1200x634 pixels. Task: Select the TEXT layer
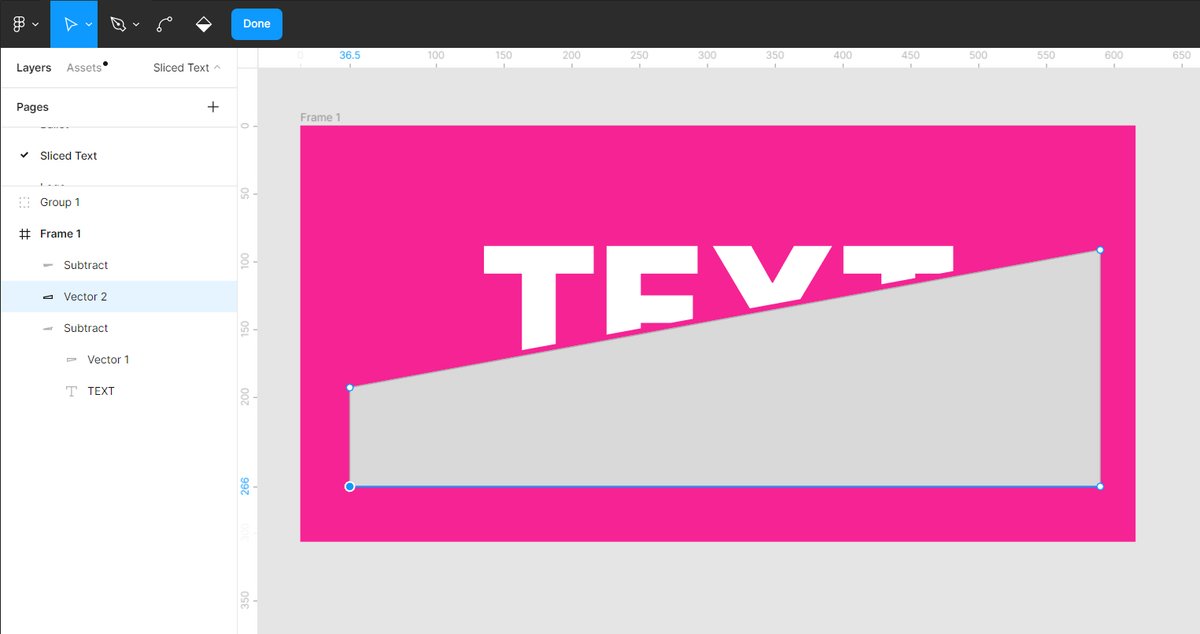pyautogui.click(x=118, y=391)
